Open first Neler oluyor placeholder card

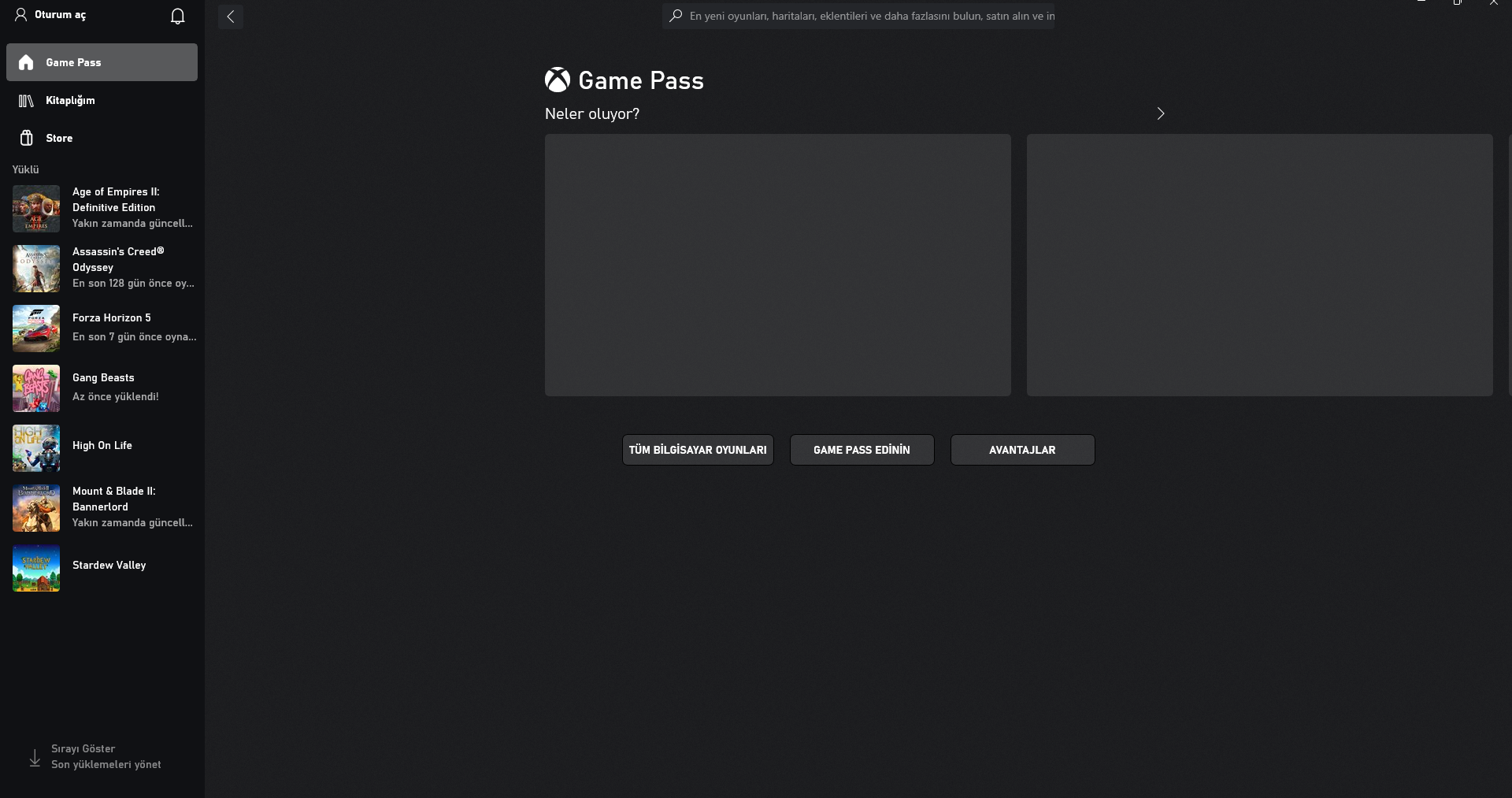(x=778, y=265)
